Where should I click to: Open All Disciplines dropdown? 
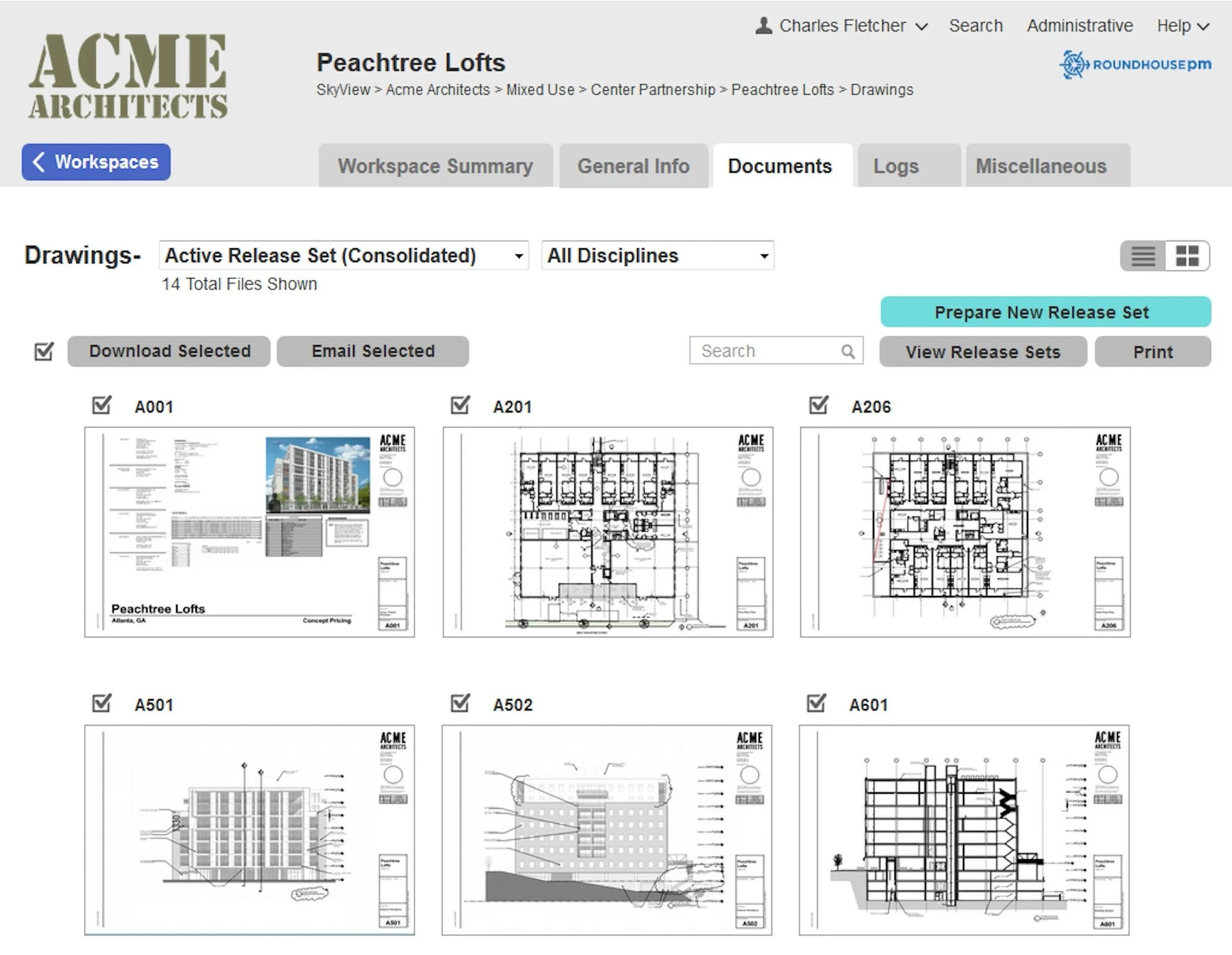(657, 255)
